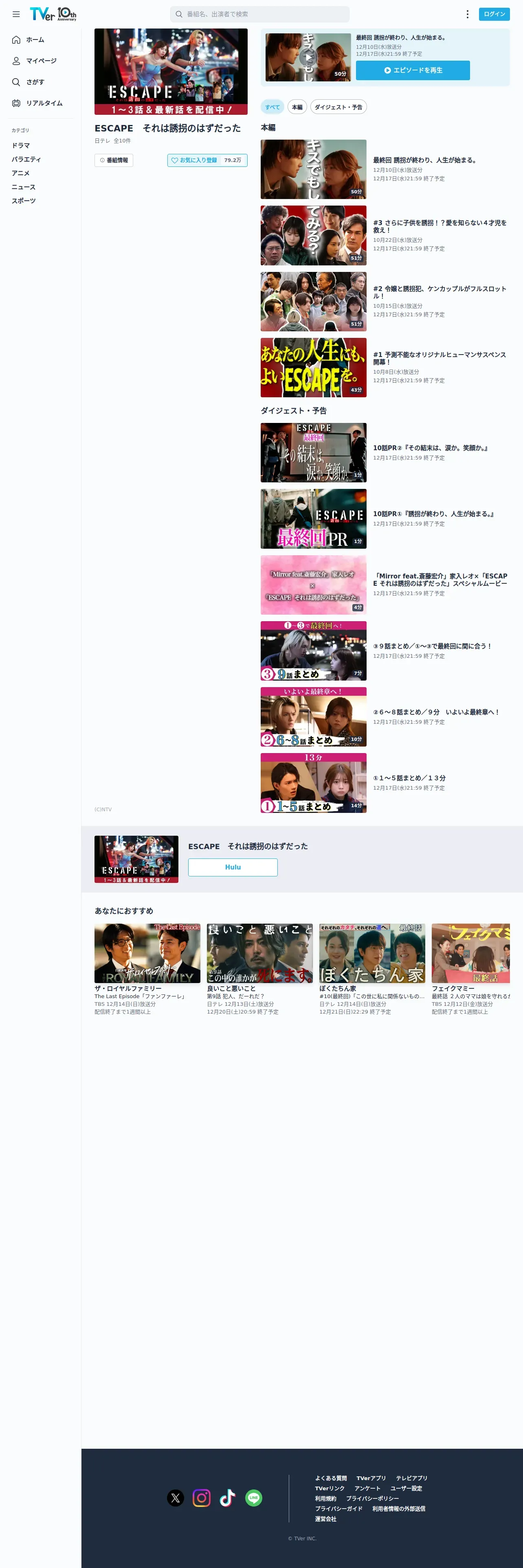Image resolution: width=523 pixels, height=1568 pixels.
Task: Open ぼくたちん家 recommendation
Action: 373,969
